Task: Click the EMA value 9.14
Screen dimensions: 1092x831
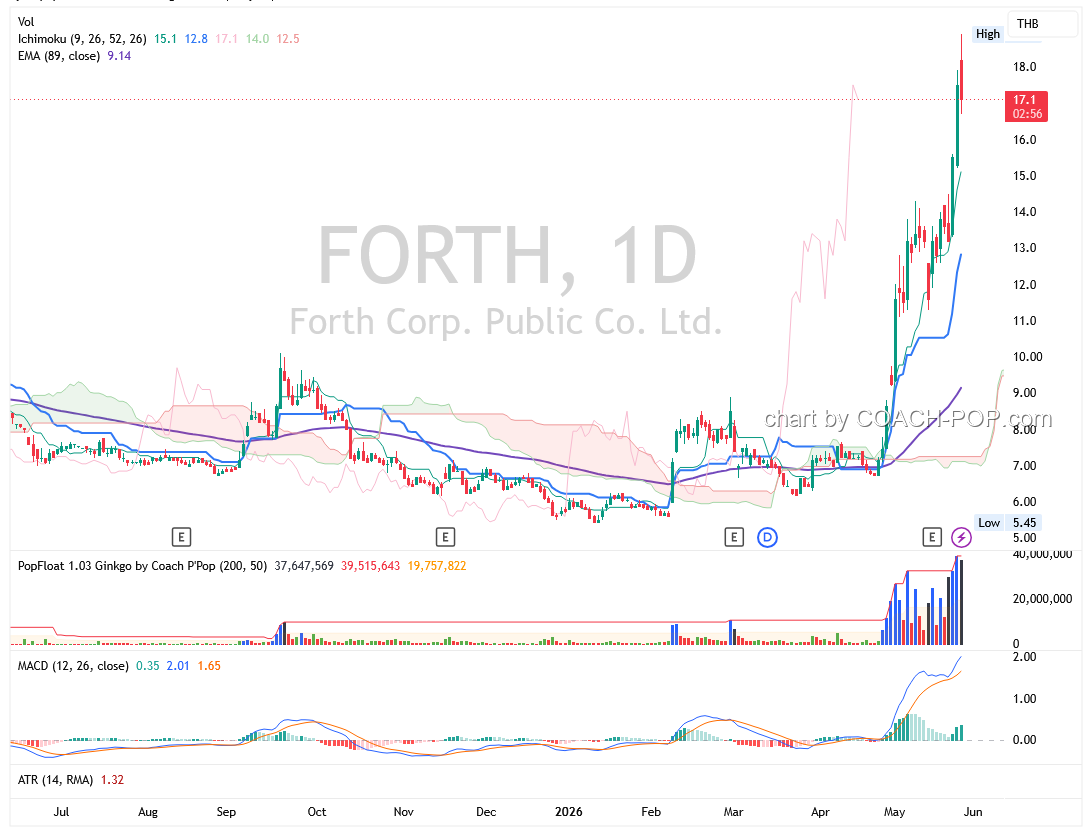Action: pyautogui.click(x=119, y=56)
